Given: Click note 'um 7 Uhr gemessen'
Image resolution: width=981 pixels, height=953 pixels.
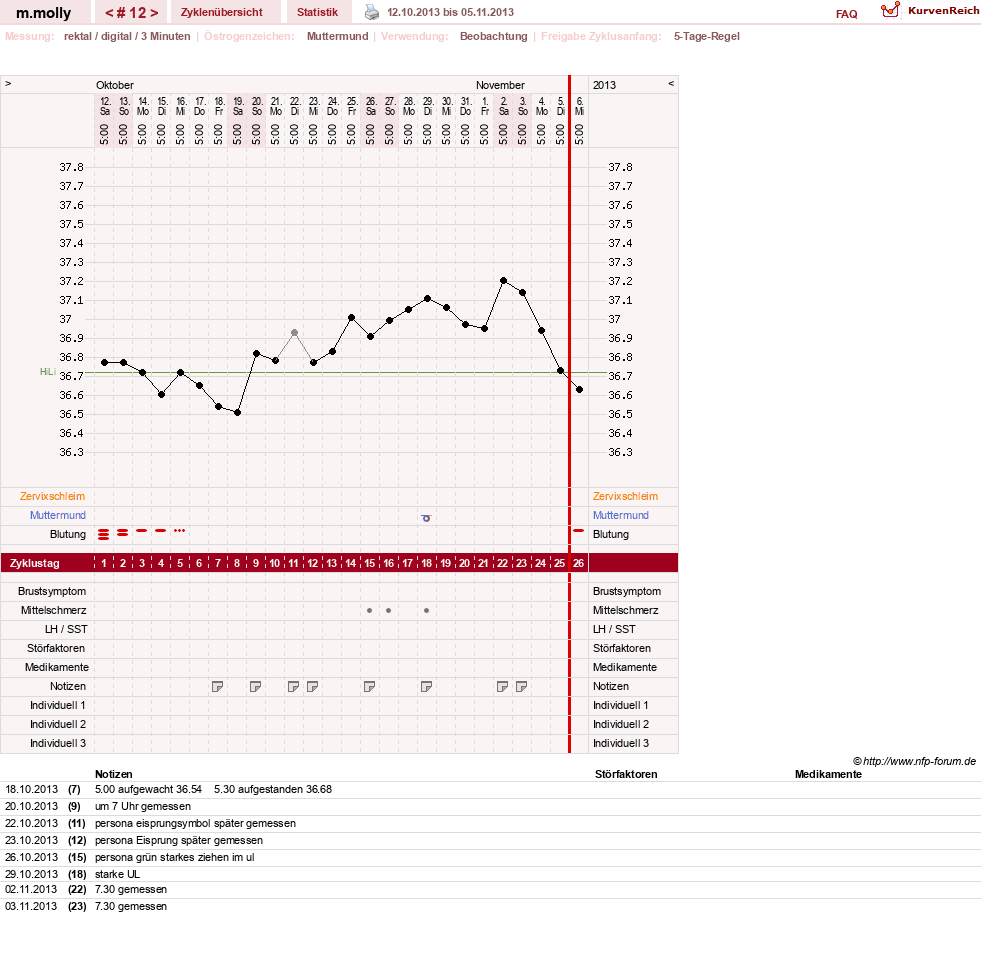Looking at the screenshot, I should [x=143, y=807].
